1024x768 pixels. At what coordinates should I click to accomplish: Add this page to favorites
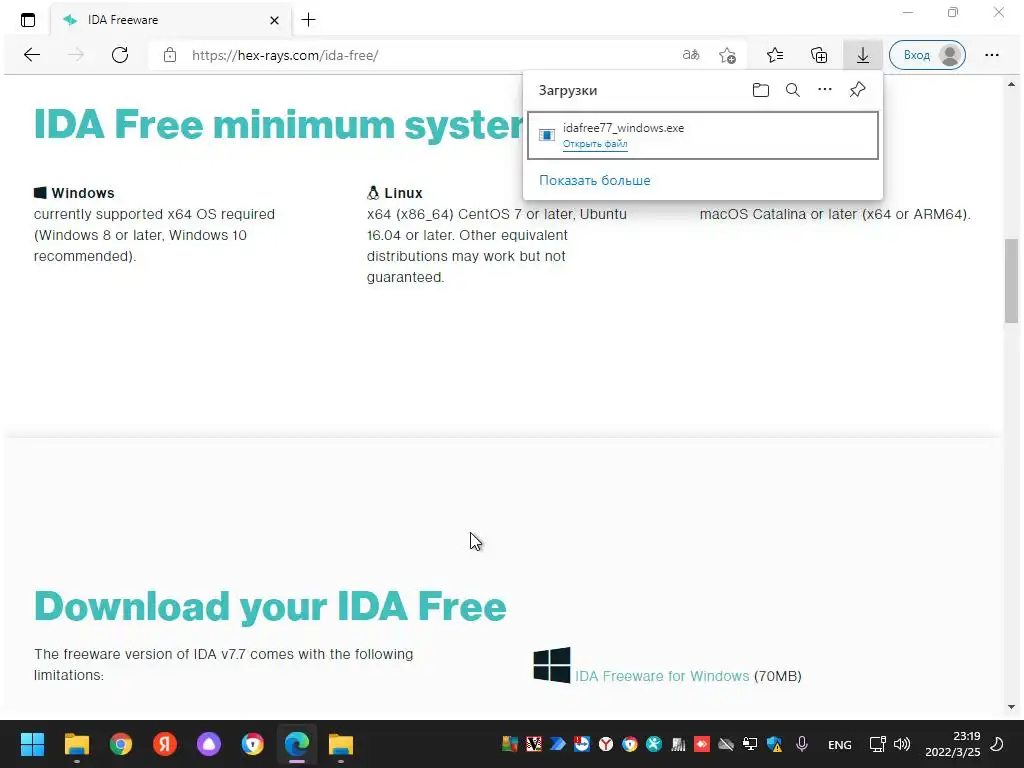727,55
